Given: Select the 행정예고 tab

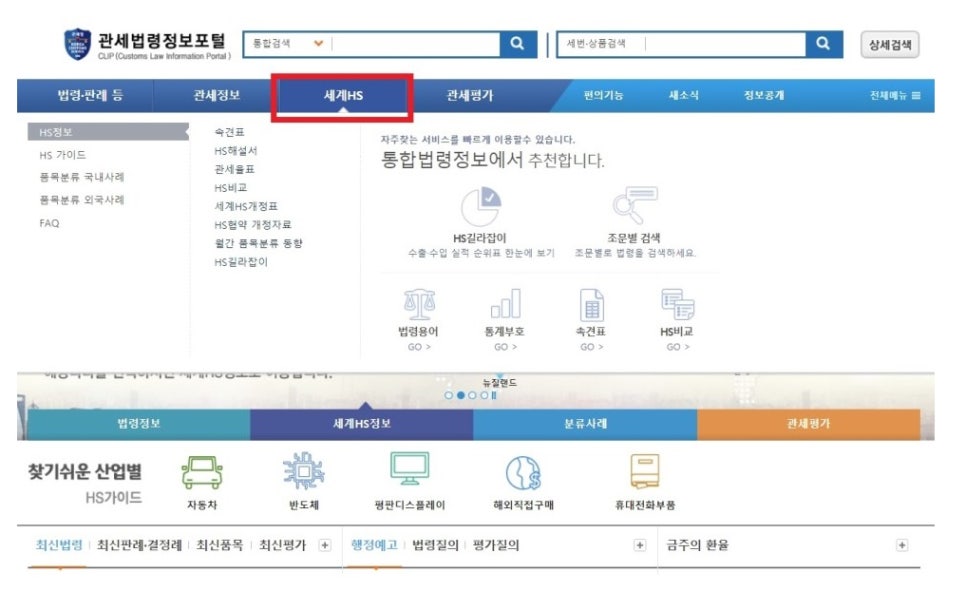Looking at the screenshot, I should [375, 545].
